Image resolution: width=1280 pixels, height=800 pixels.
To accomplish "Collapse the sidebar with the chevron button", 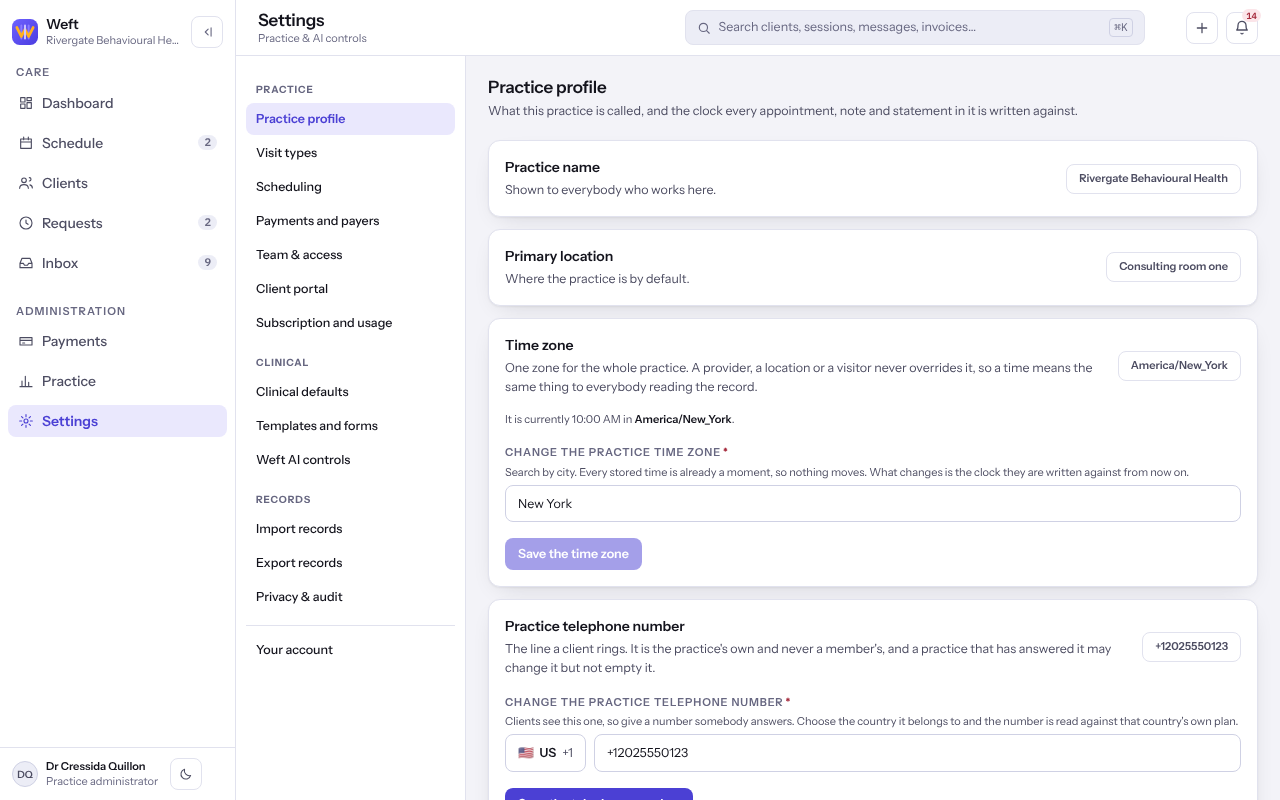I will click(207, 32).
